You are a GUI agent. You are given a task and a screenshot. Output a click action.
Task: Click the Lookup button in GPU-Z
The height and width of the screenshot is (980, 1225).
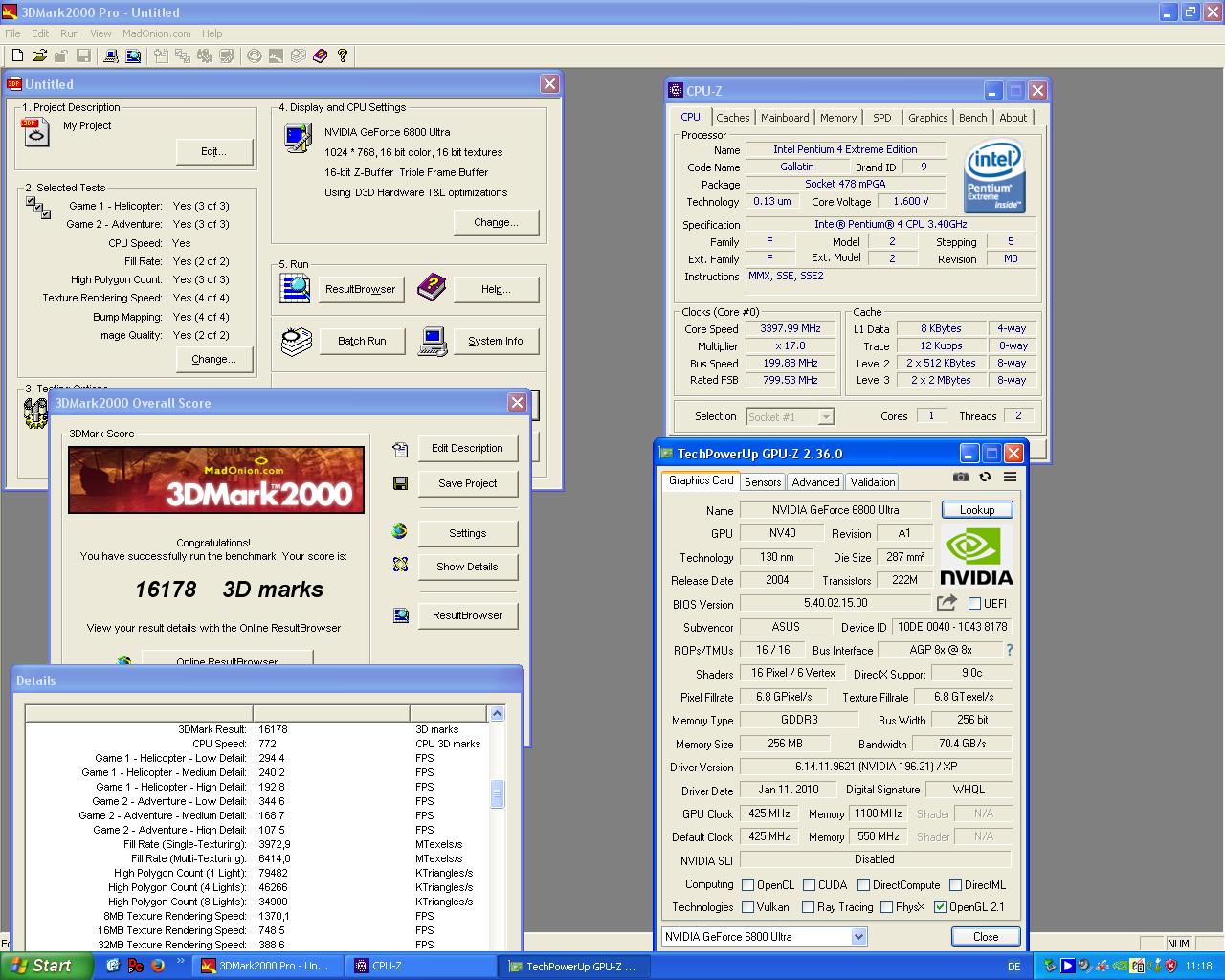point(977,510)
